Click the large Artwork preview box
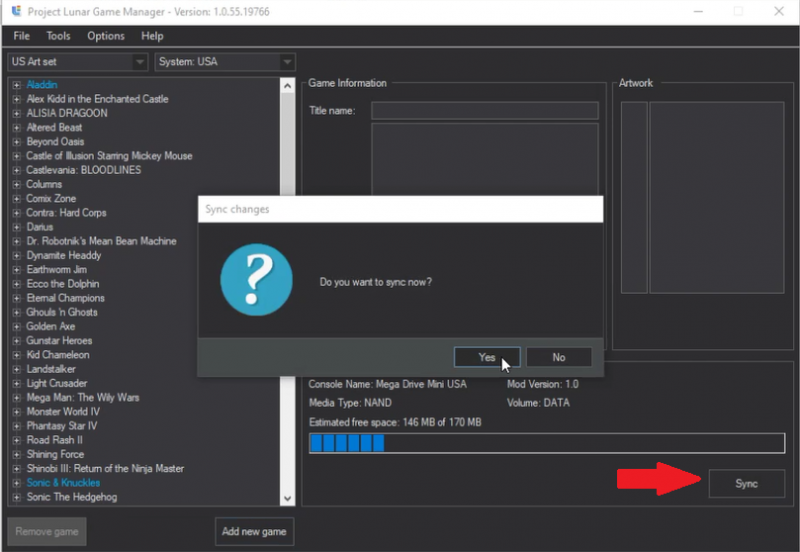Screen dimensions: 800x552 pos(717,197)
